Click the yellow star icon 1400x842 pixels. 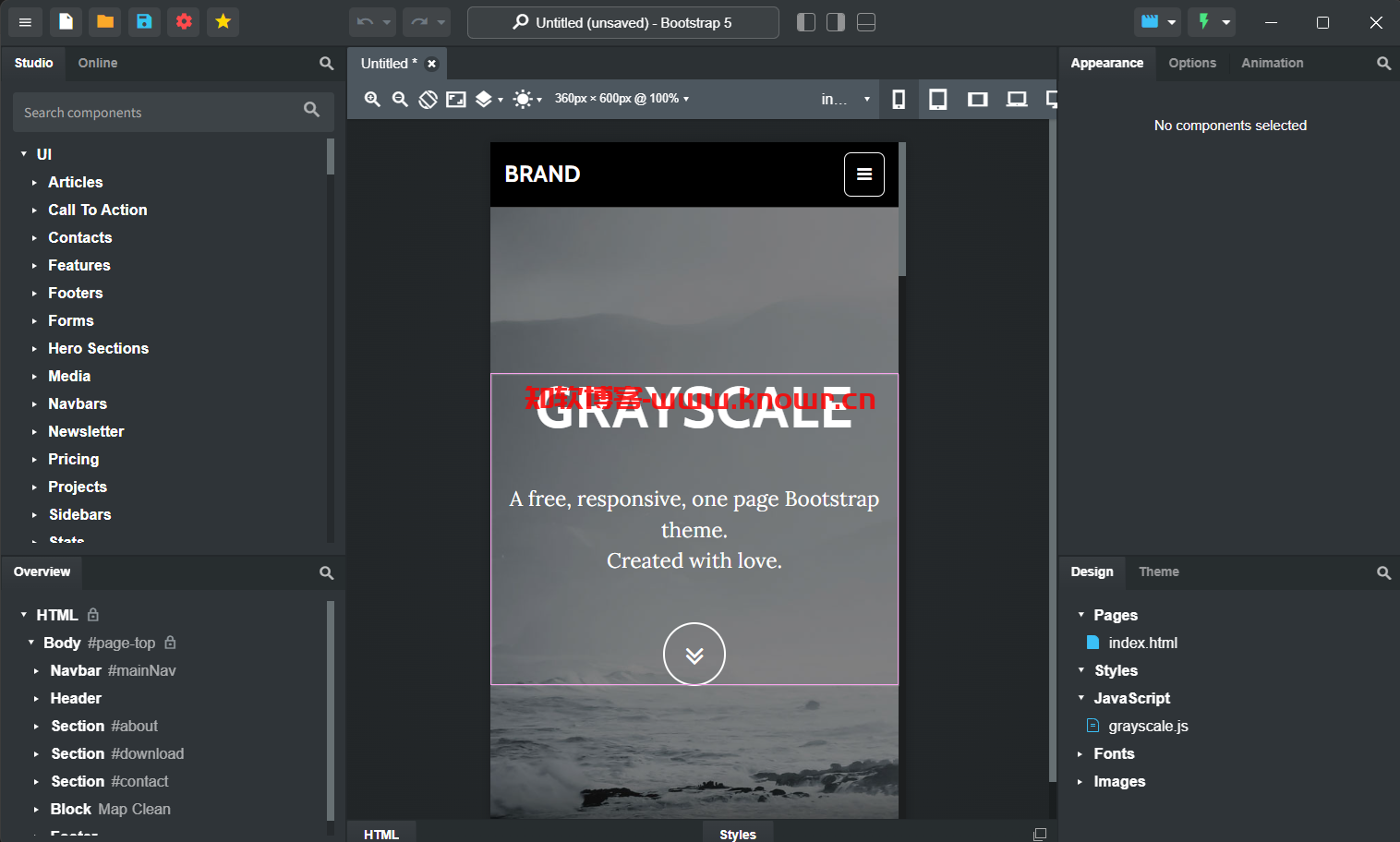click(x=223, y=22)
